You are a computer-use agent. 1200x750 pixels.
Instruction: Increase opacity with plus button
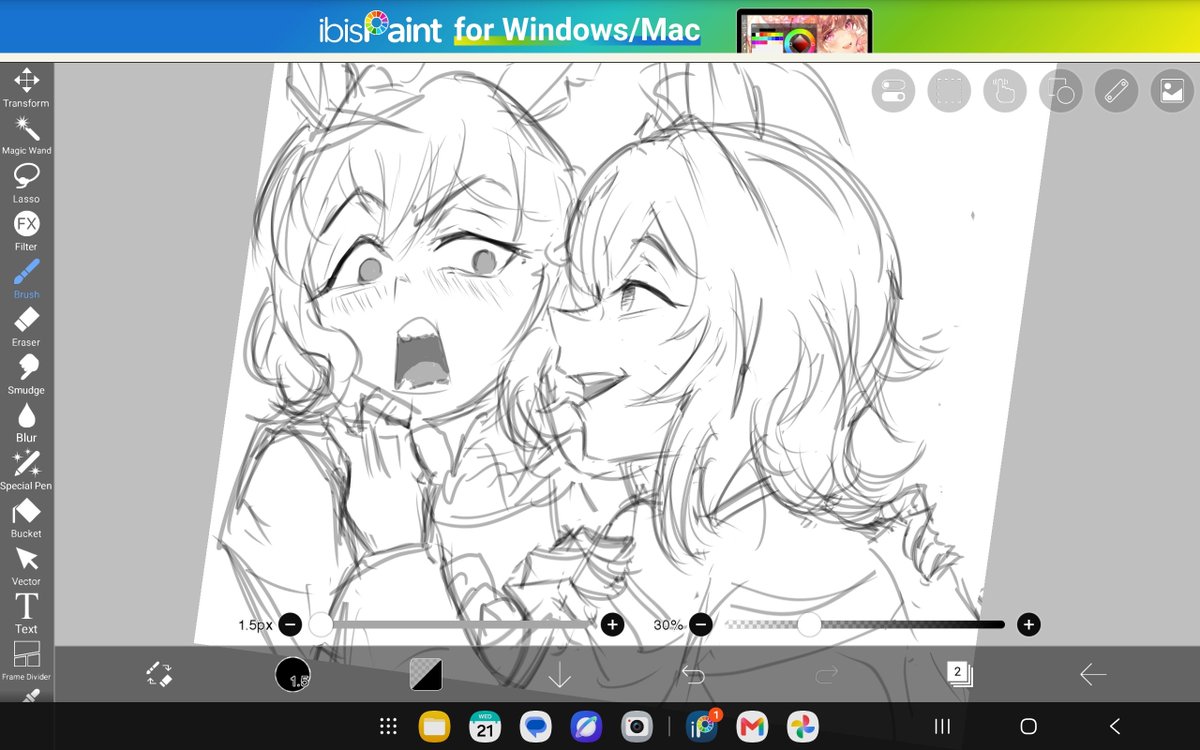[x=1028, y=625]
